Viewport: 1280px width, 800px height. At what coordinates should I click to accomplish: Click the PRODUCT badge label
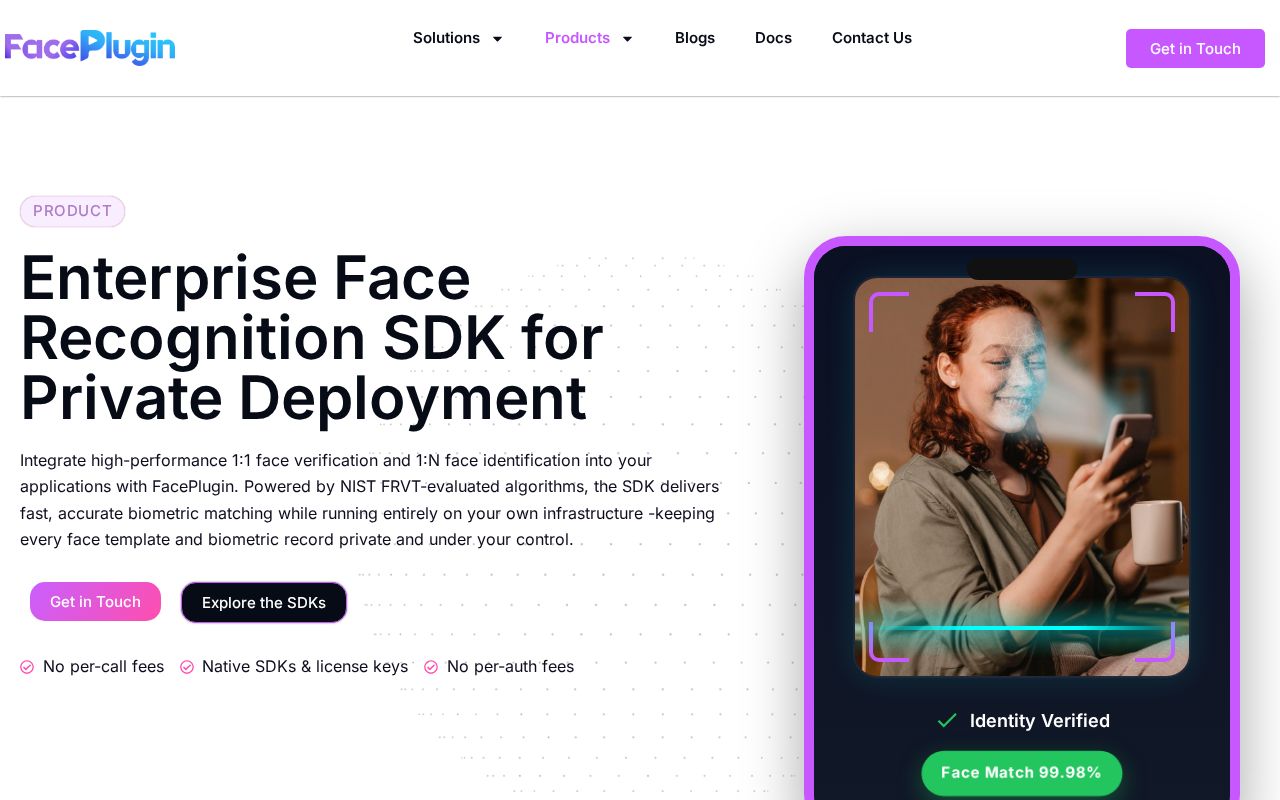(x=72, y=211)
